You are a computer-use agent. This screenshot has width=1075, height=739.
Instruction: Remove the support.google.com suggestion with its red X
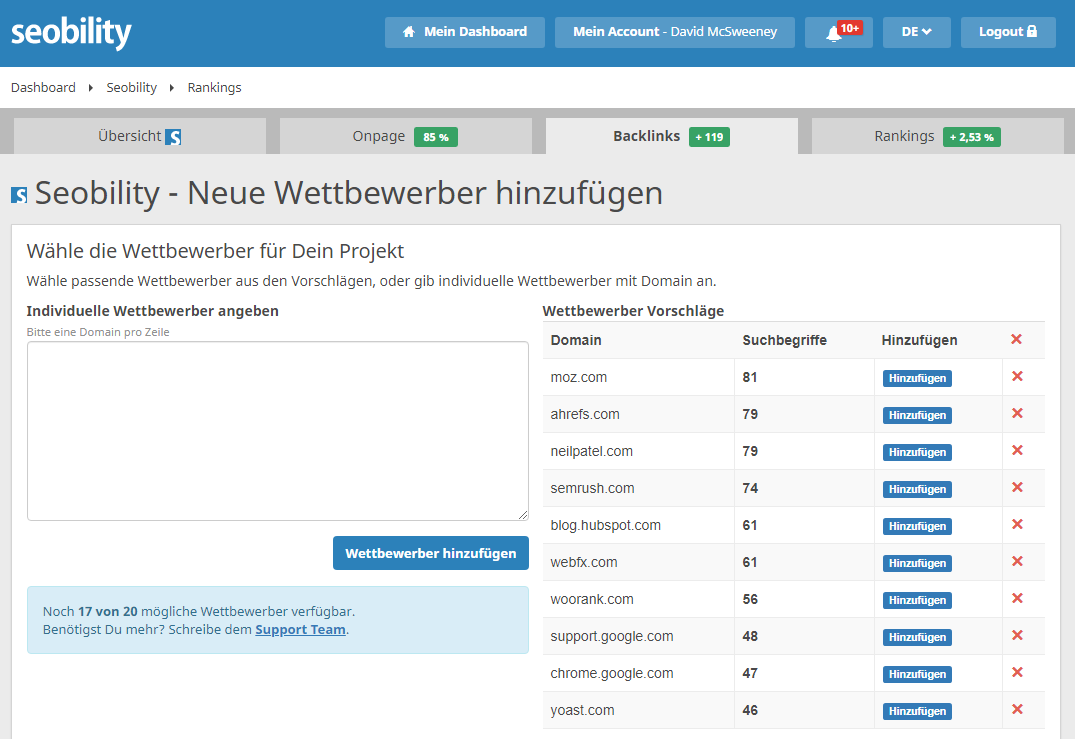1017,635
